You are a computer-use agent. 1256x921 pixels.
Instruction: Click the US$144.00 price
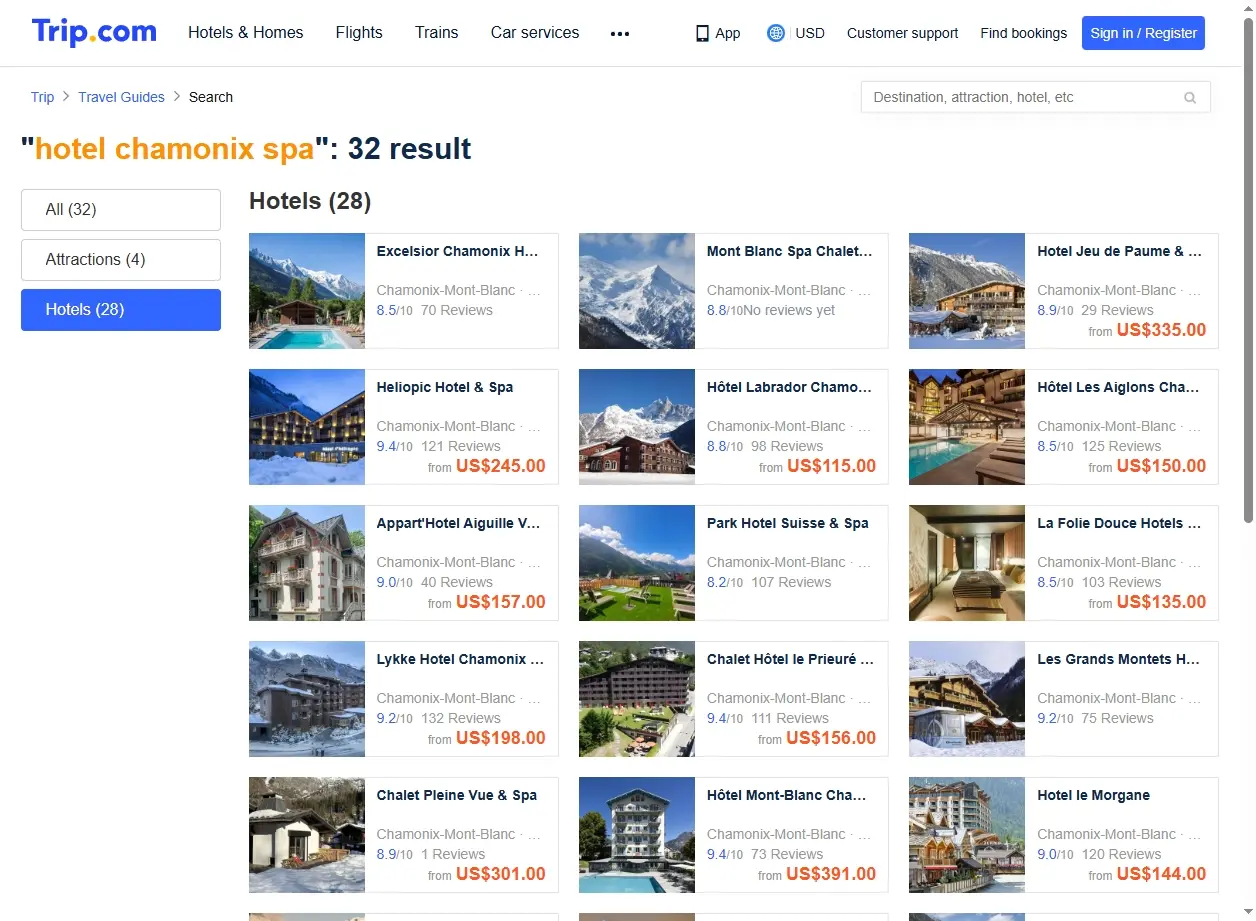1161,874
